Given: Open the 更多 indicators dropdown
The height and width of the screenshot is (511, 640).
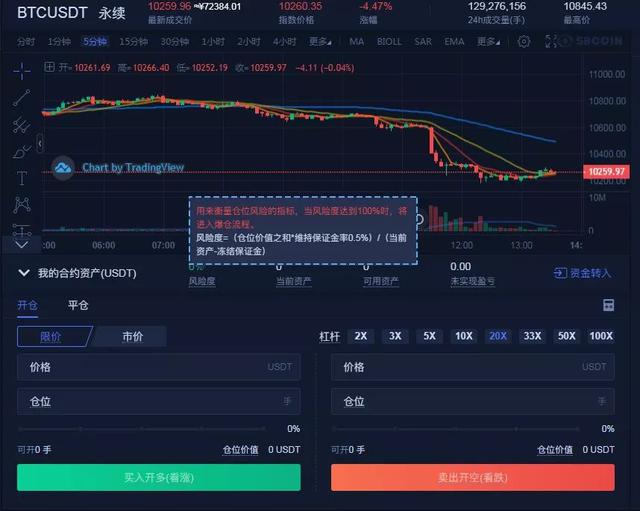Looking at the screenshot, I should (x=488, y=42).
